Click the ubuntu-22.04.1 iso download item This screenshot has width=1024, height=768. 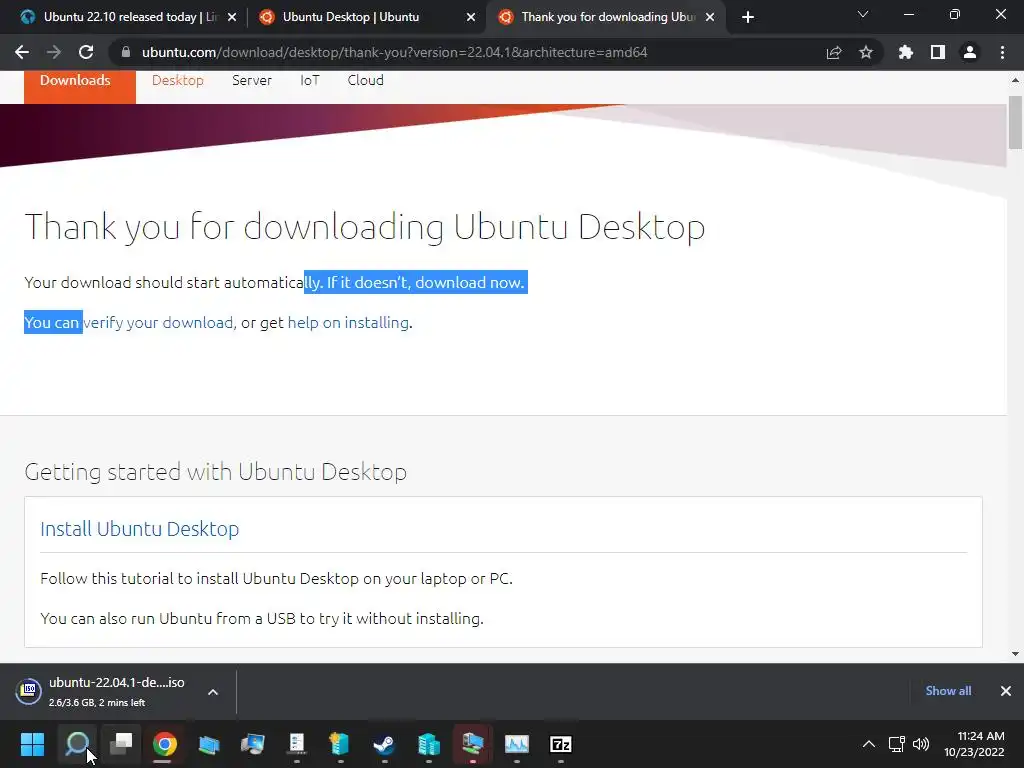(116, 692)
